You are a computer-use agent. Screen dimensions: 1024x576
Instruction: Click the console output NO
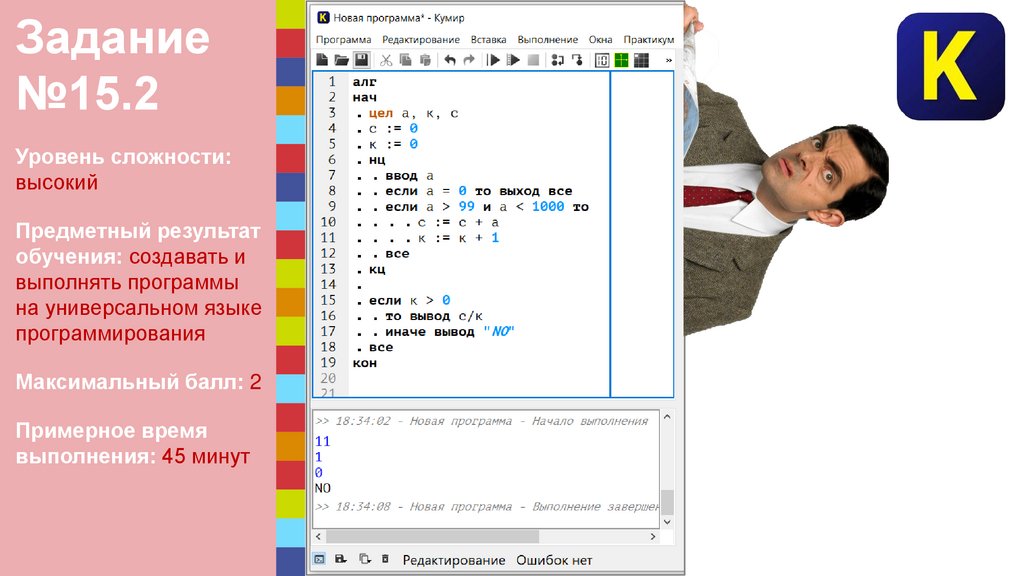[x=323, y=488]
